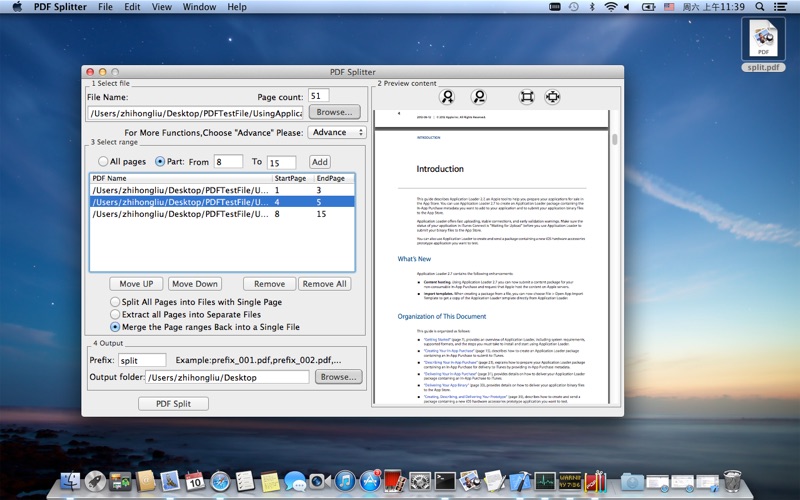Screen dimensions: 800x500
Task: Click Browse next to Output folder
Action: (x=338, y=377)
